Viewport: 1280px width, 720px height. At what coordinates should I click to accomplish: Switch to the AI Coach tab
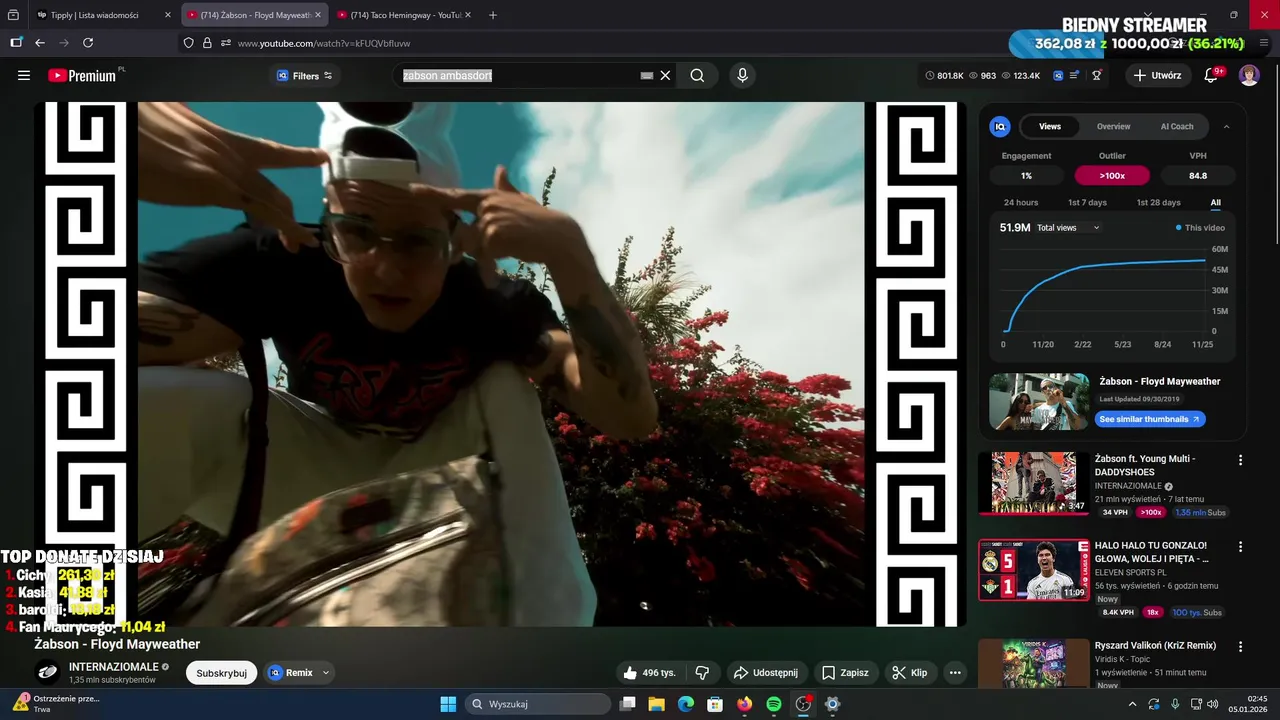click(1177, 126)
